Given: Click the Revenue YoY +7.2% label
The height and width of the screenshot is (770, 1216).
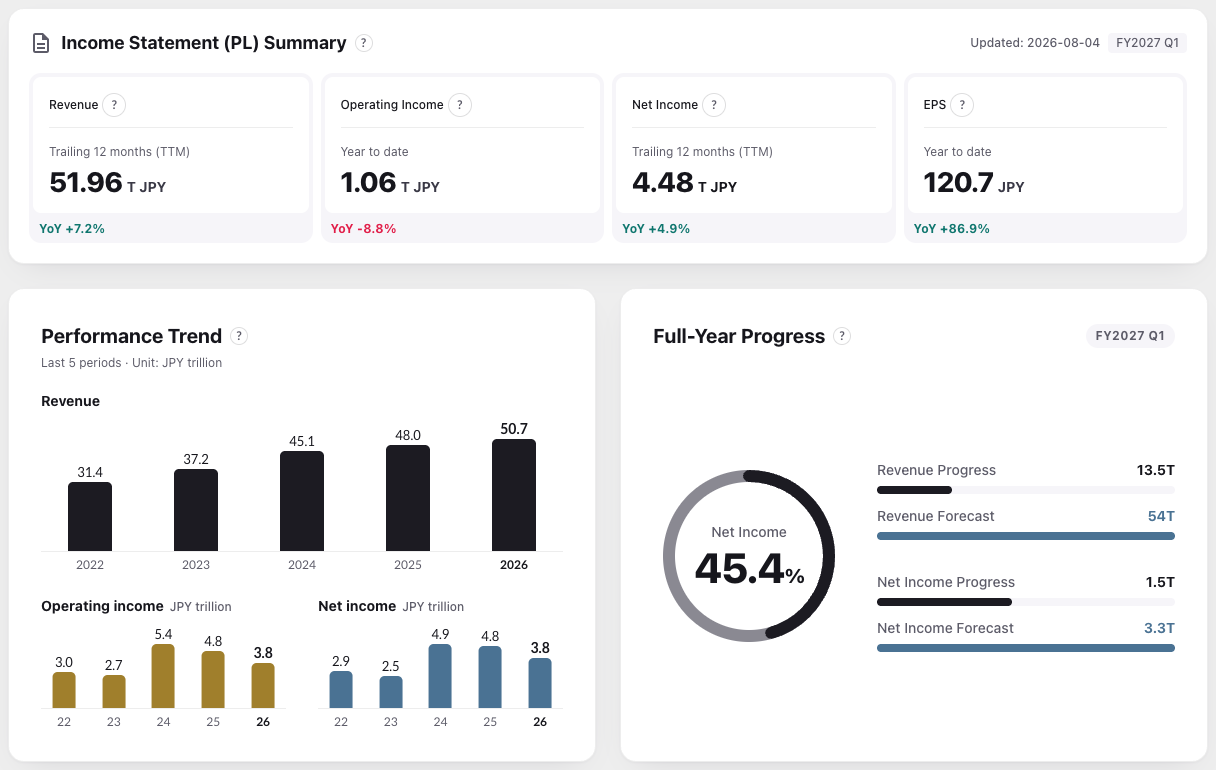Looking at the screenshot, I should [72, 229].
